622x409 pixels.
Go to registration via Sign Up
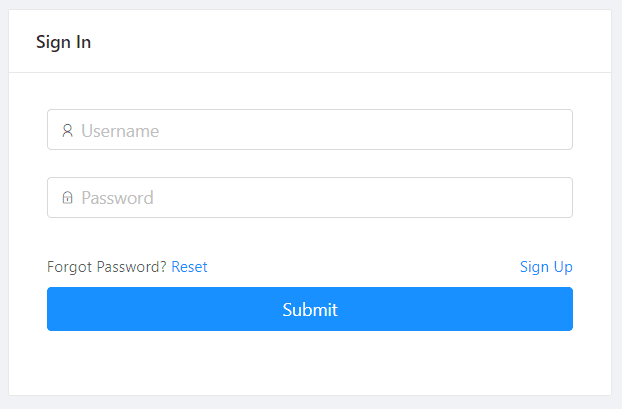pyautogui.click(x=546, y=267)
